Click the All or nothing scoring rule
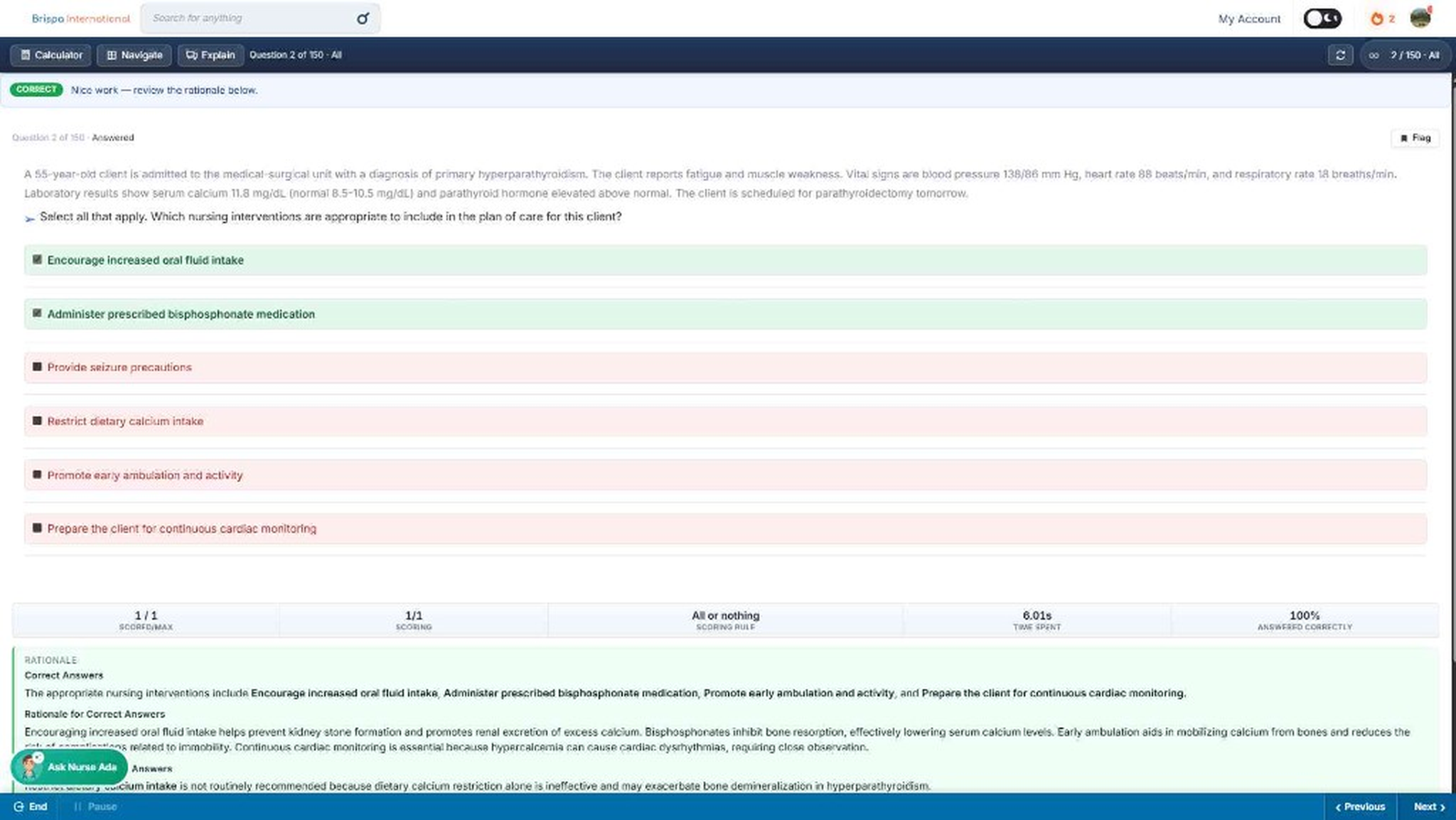The image size is (1456, 820). 725,615
